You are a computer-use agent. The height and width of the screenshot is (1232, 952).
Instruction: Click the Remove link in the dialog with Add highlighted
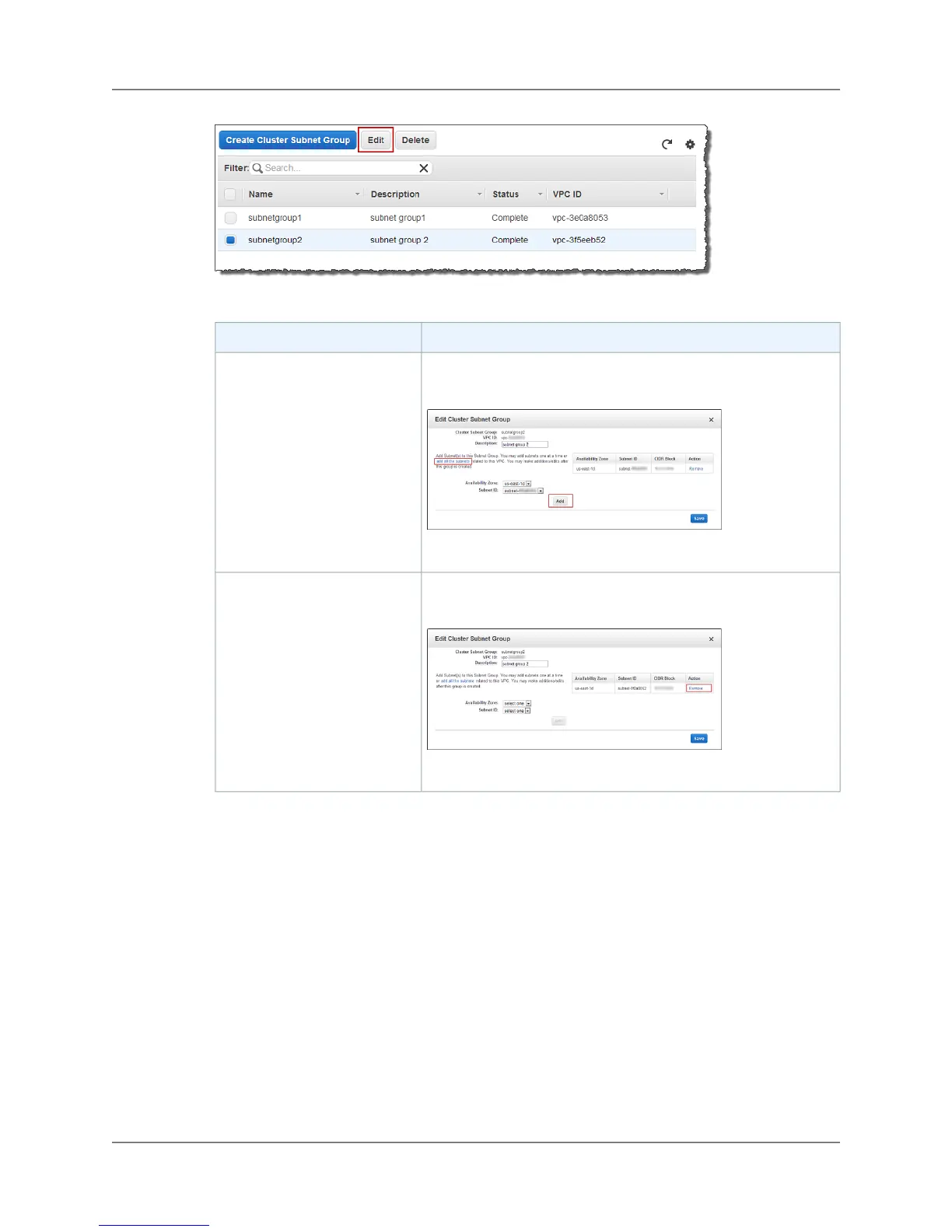pyautogui.click(x=696, y=469)
